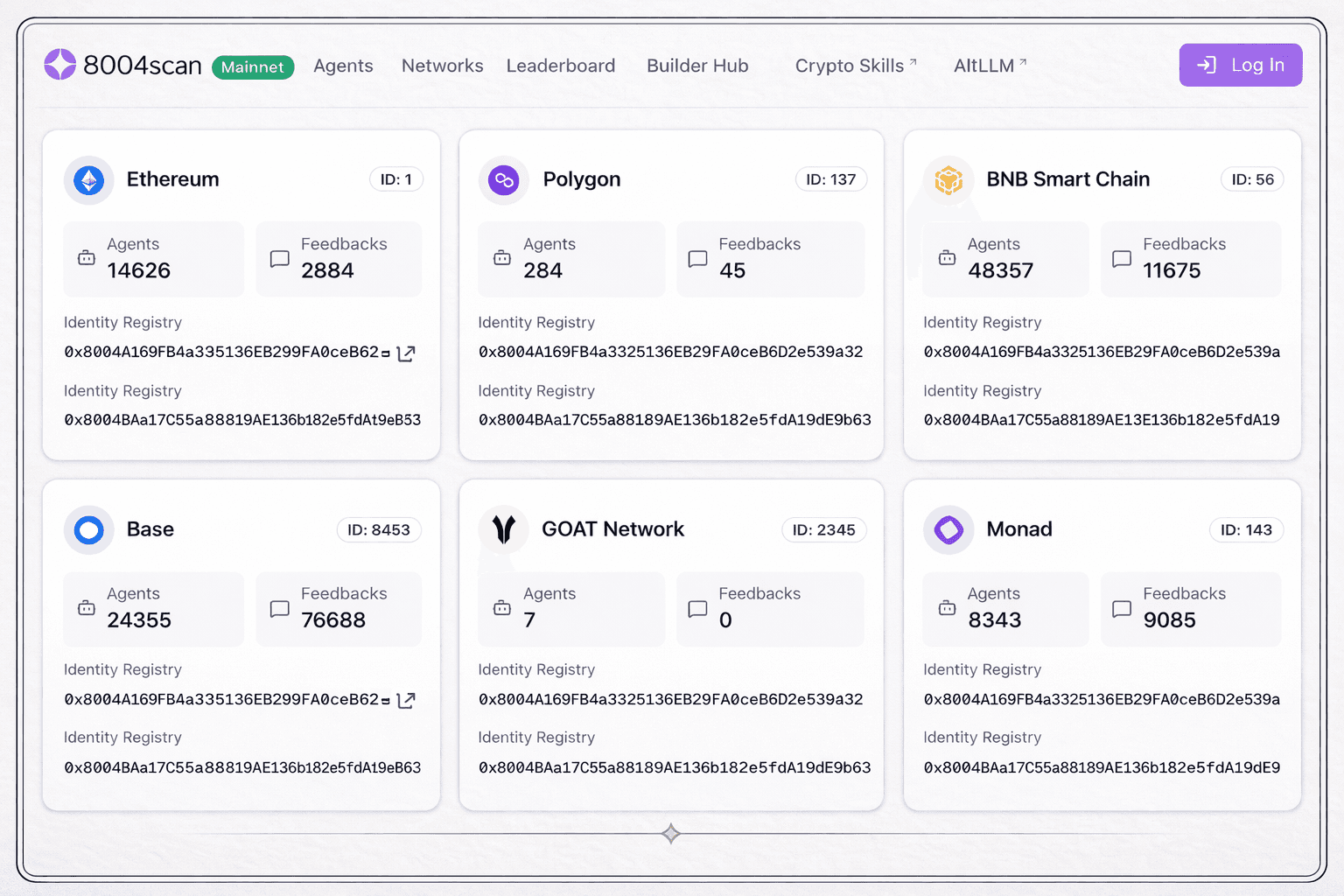The height and width of the screenshot is (896, 1344).
Task: Open the GOAT Network card title
Action: pos(612,529)
